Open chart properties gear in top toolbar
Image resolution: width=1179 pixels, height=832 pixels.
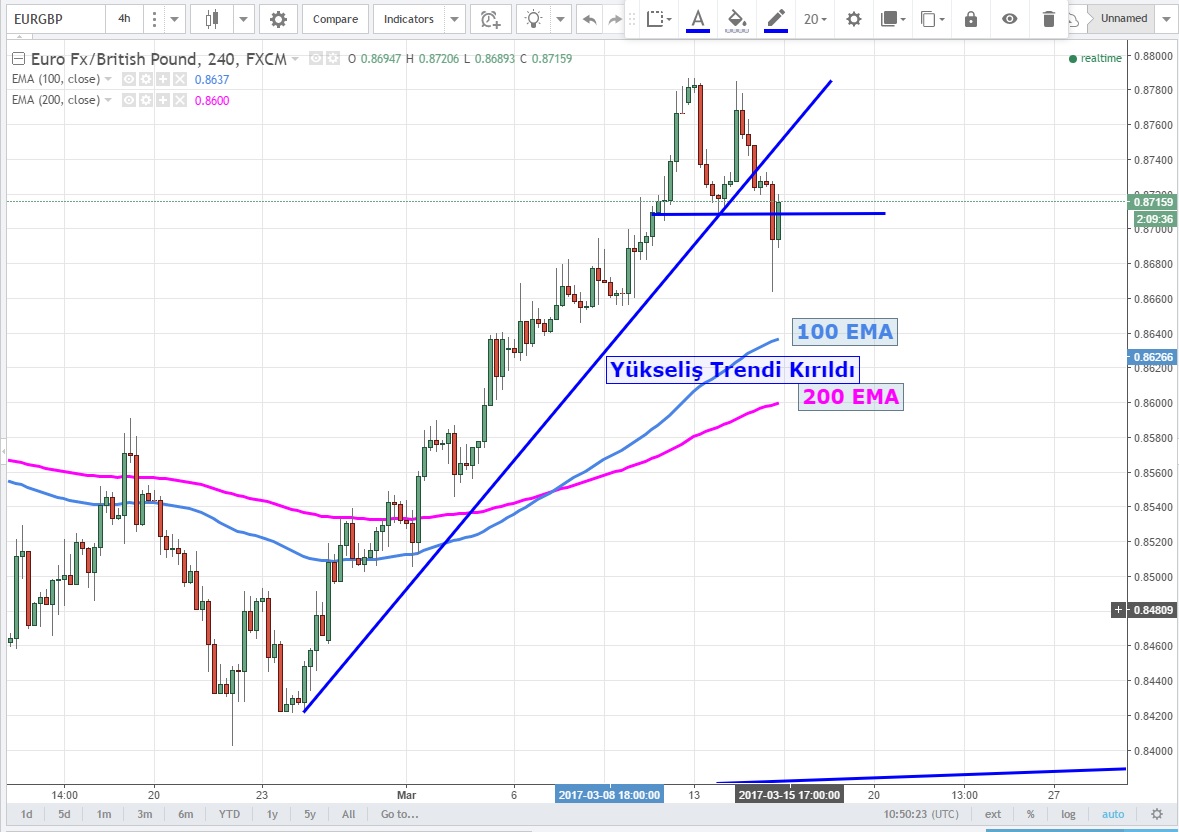pos(278,19)
